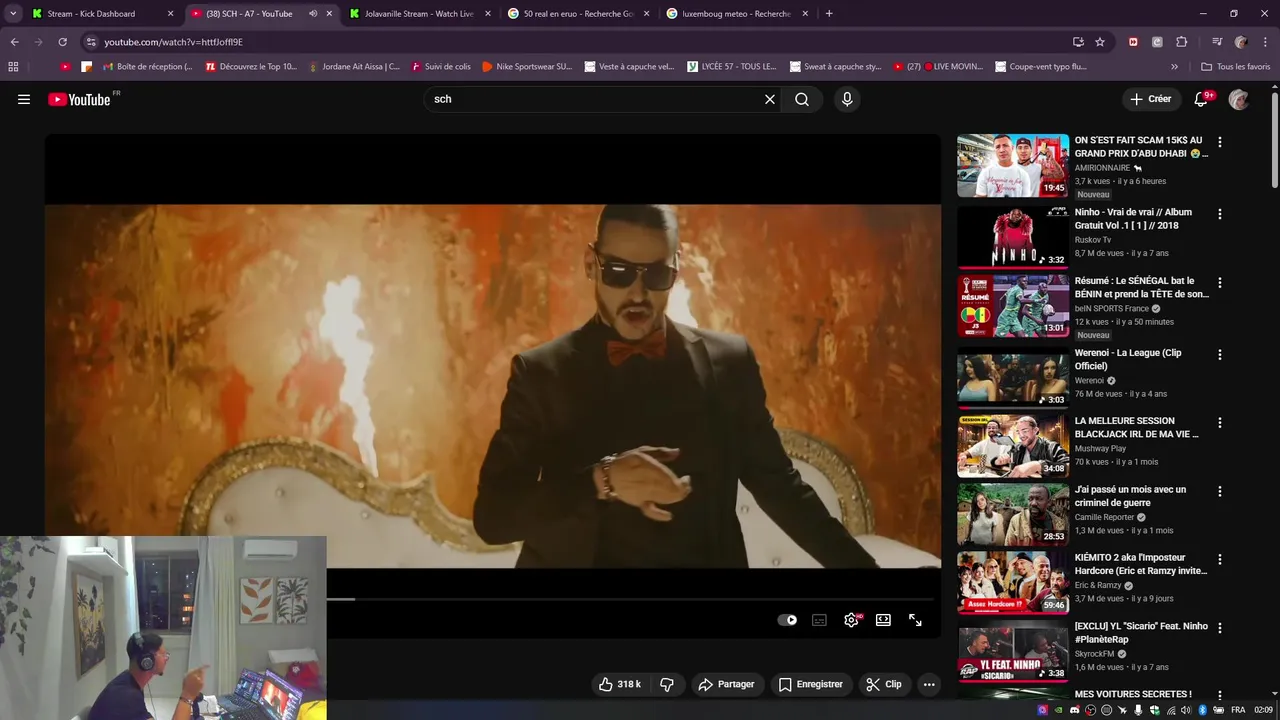This screenshot has height=720, width=1280.
Task: Open the Suivi de colis bookmark
Action: [440, 67]
